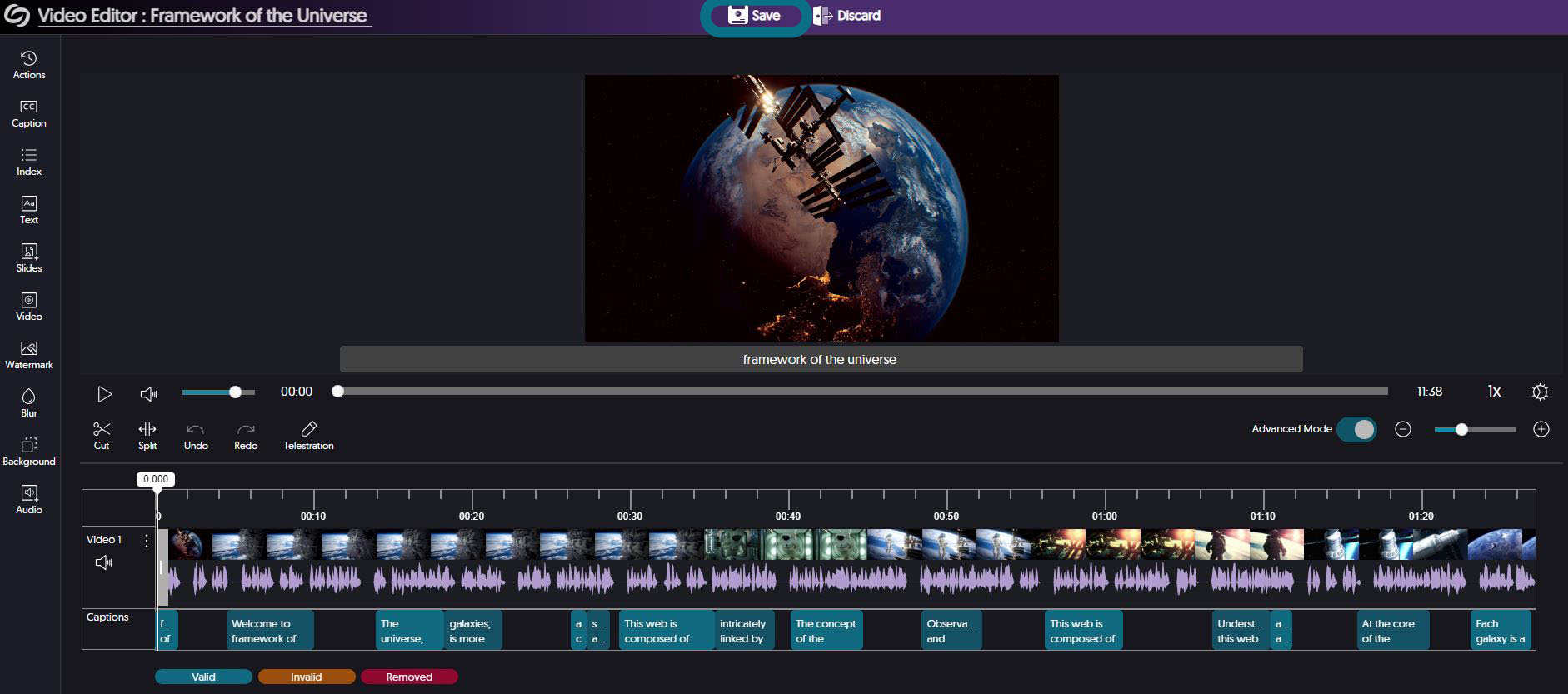Click the Cut scissors tool
This screenshot has width=1568, height=694.
click(x=102, y=435)
